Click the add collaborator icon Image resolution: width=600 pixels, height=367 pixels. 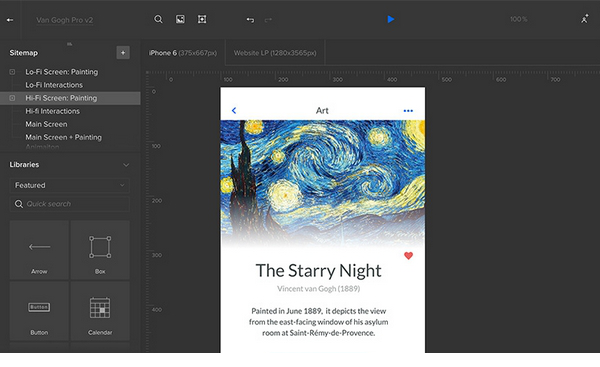(x=584, y=19)
